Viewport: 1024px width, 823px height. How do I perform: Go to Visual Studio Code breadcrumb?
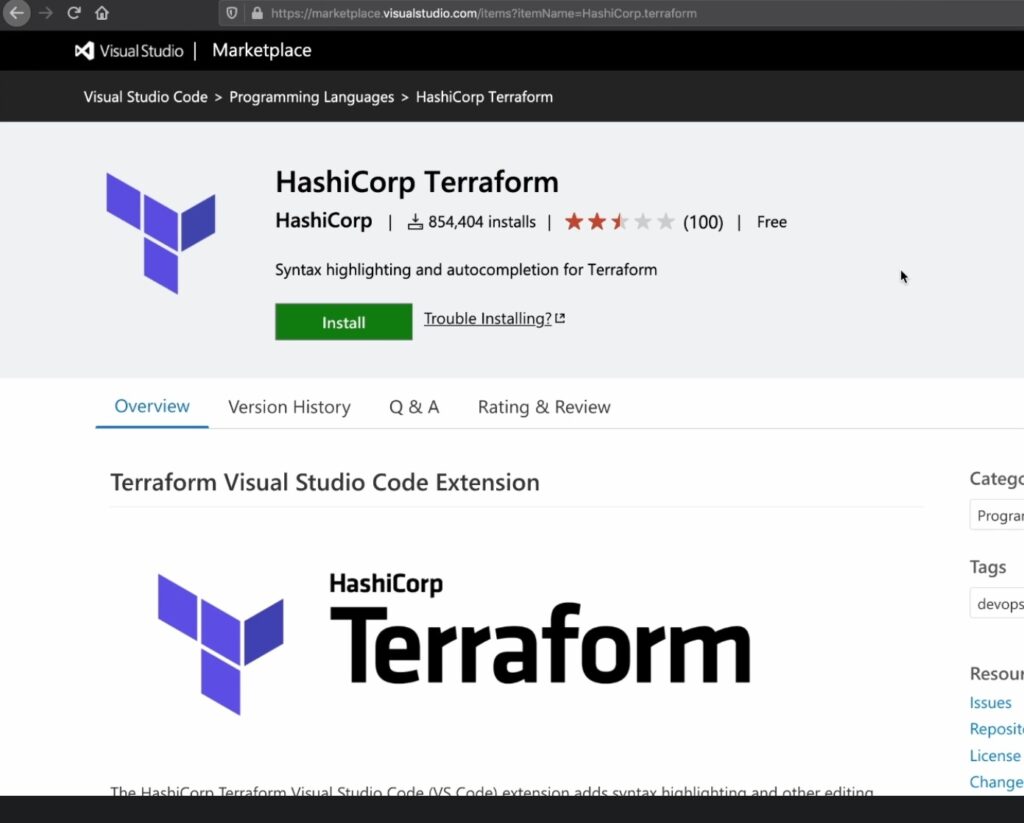click(146, 97)
